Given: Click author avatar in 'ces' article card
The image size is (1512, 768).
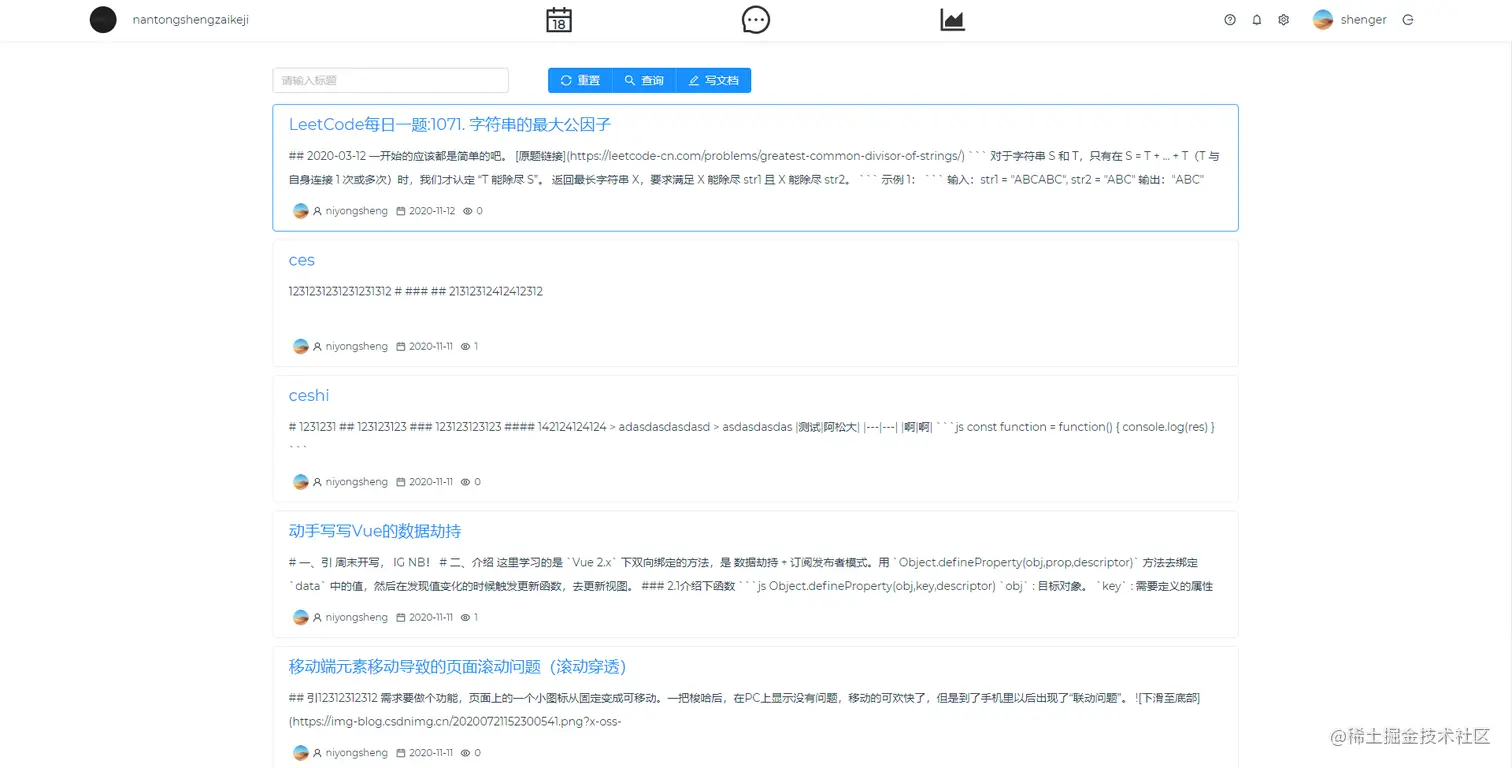Looking at the screenshot, I should 301,346.
